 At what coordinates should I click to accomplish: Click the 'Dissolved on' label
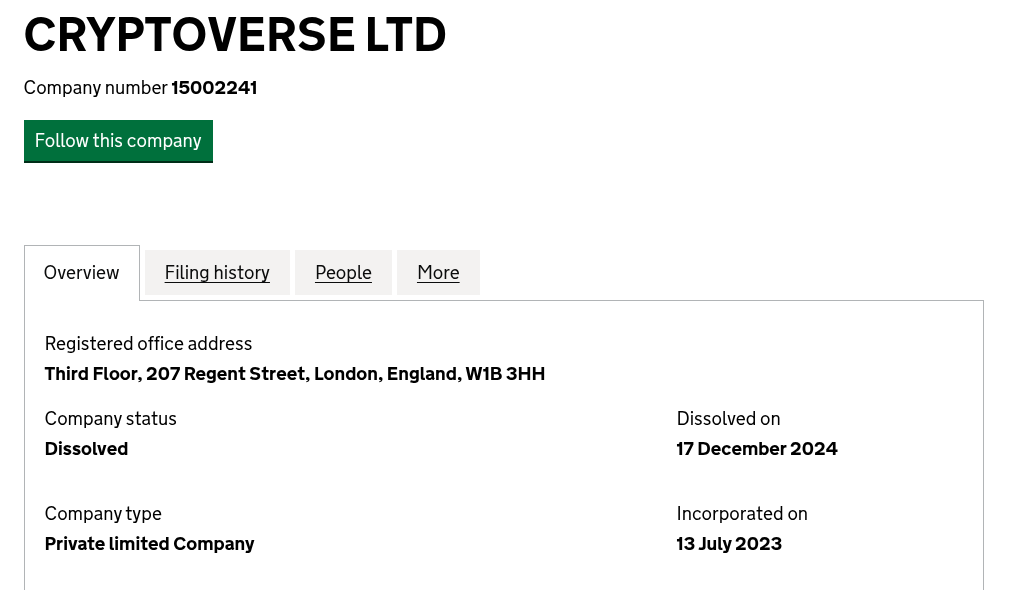pos(728,419)
